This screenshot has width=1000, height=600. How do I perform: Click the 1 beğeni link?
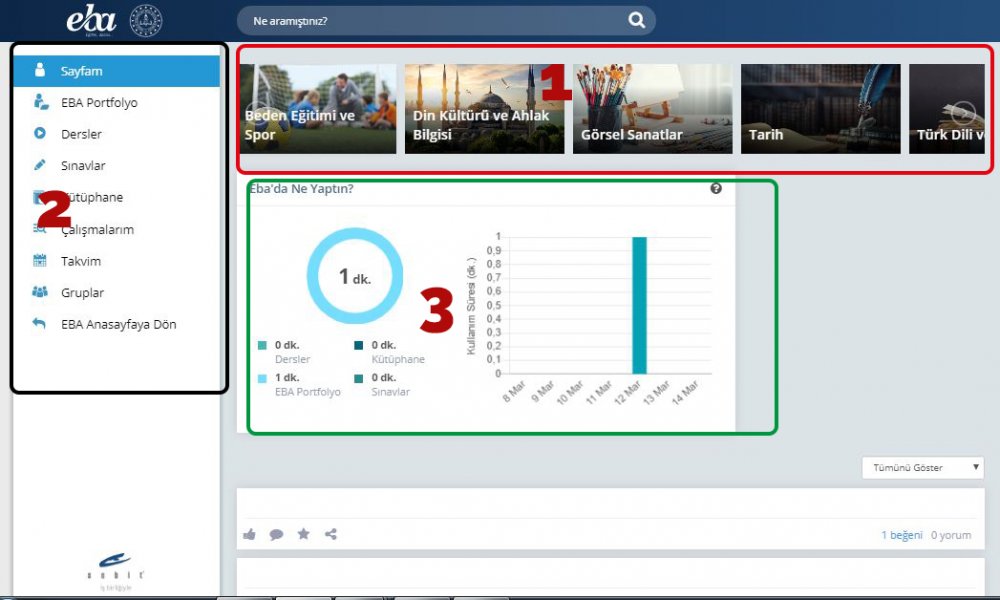(901, 535)
